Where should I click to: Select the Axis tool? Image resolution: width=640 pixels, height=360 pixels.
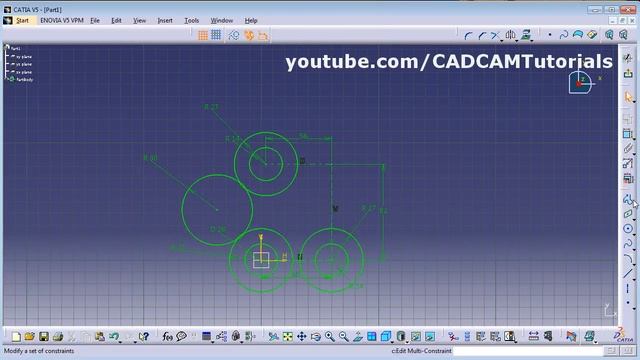[628, 289]
